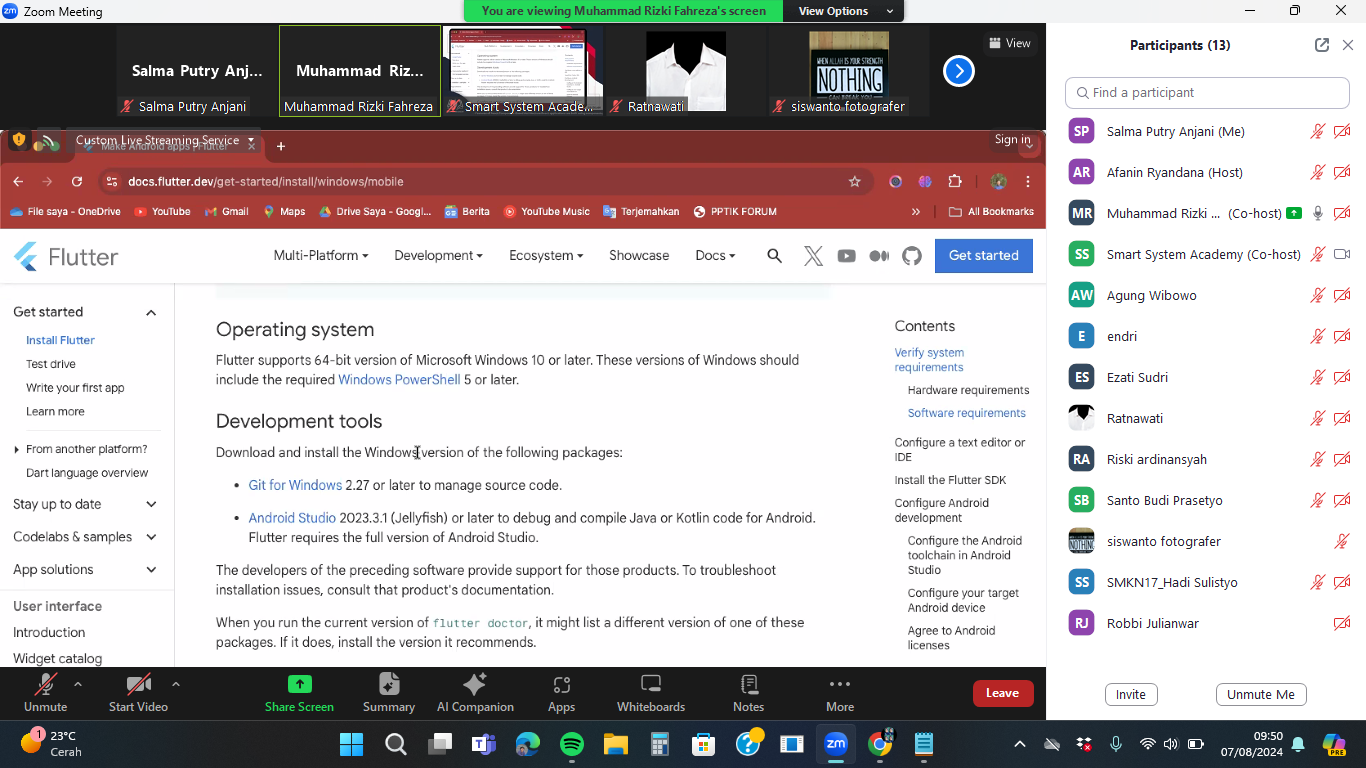Open Windows Start menu
Viewport: 1366px width, 768px height.
pyautogui.click(x=351, y=744)
